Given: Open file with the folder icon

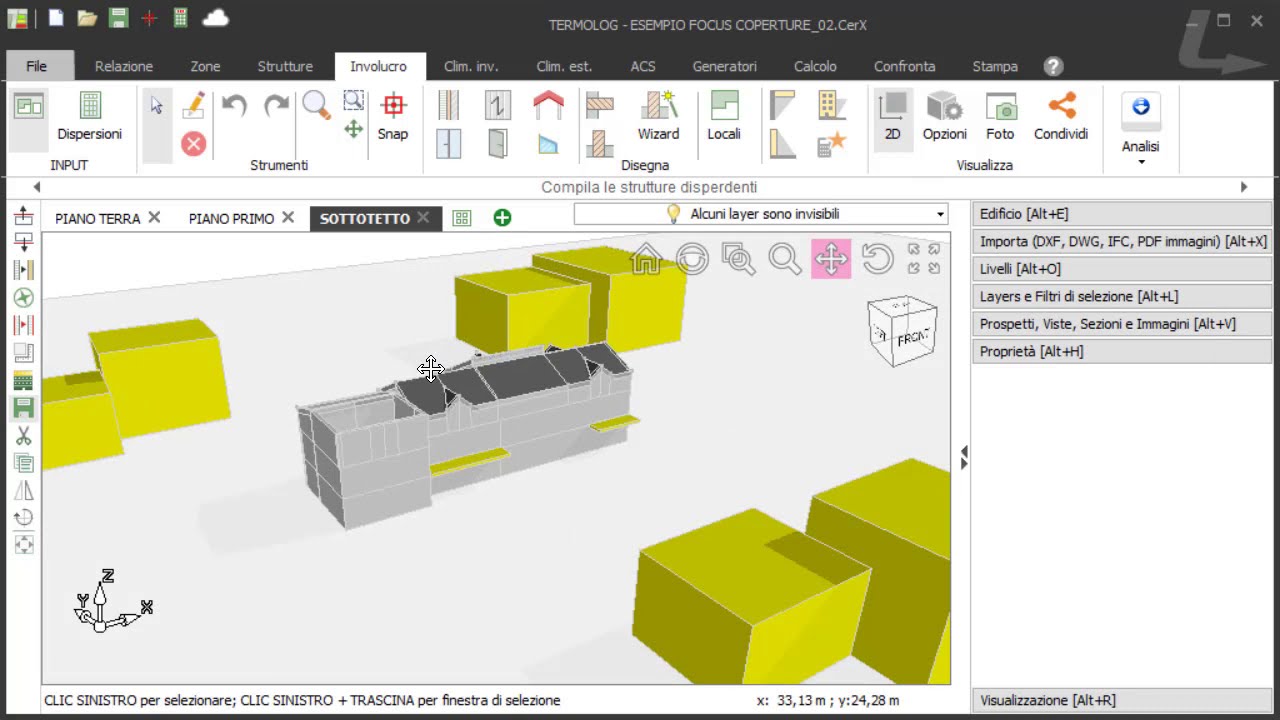Looking at the screenshot, I should pos(87,18).
